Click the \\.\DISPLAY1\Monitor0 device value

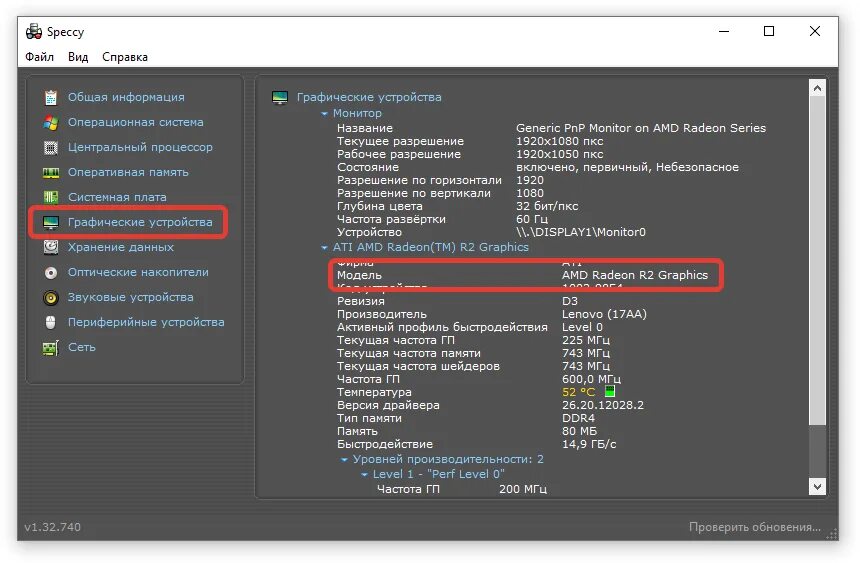click(580, 233)
